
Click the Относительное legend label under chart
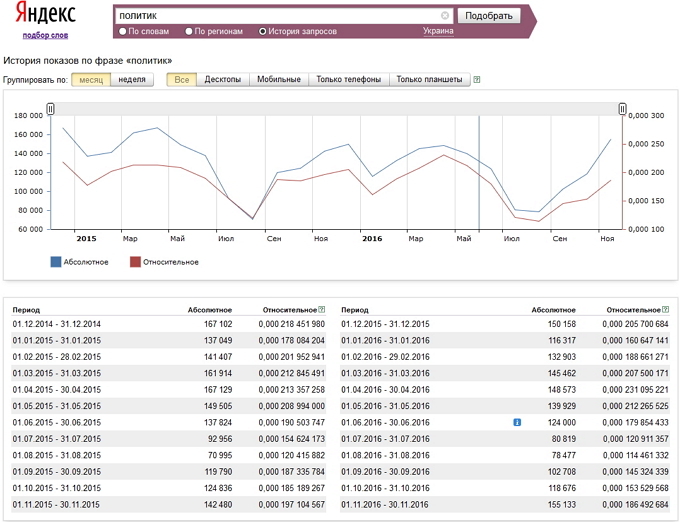[x=171, y=262]
